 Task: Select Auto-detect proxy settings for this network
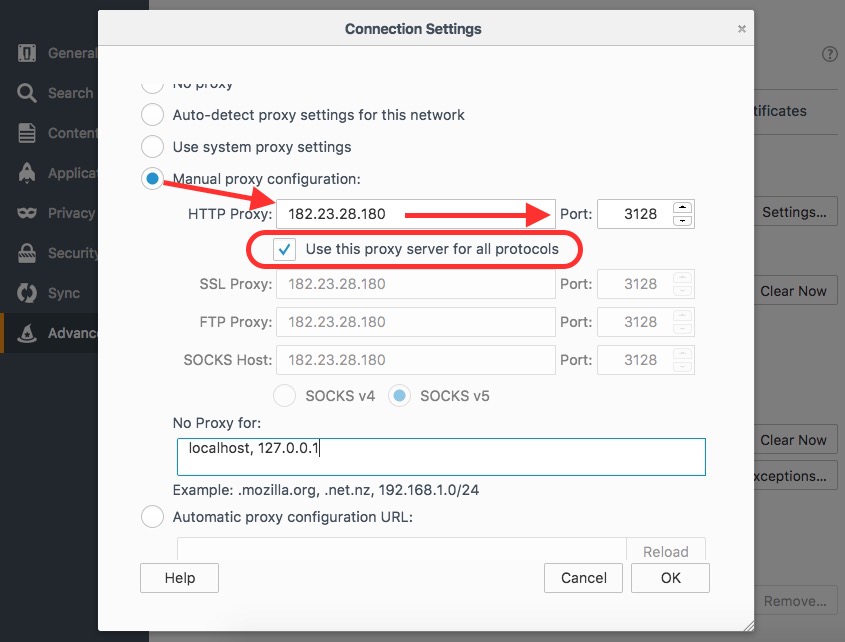coord(152,115)
